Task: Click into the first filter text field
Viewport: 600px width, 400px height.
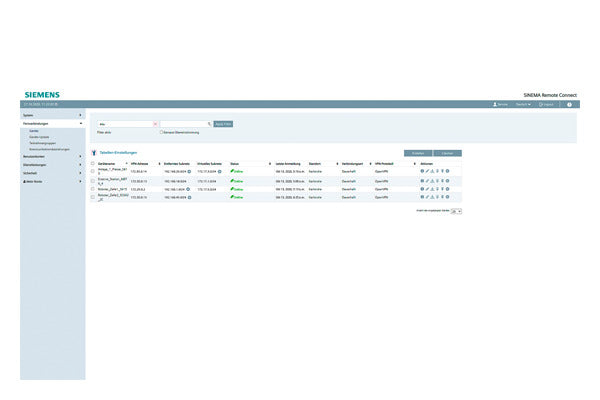Action: tap(123, 124)
